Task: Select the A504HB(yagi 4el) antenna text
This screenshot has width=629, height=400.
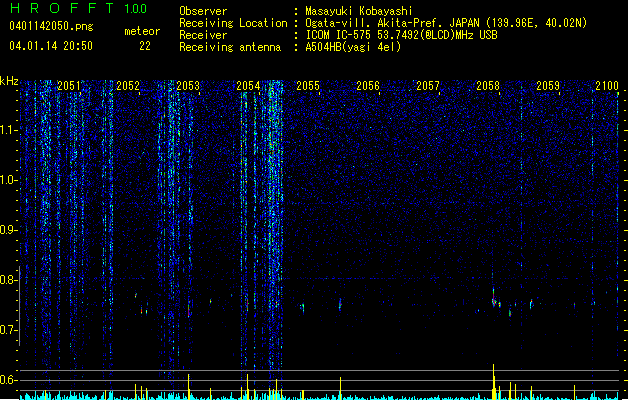Action: coord(353,47)
